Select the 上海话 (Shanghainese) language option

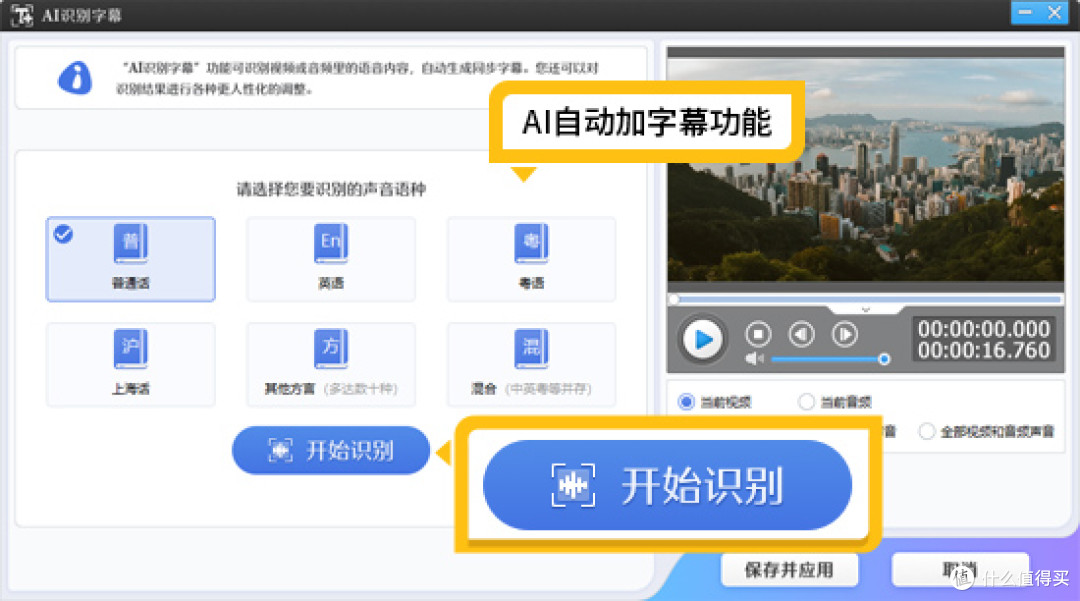[131, 365]
